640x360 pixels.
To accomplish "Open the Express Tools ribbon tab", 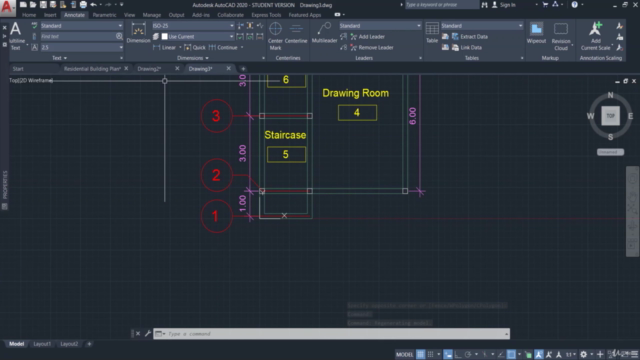I will tap(266, 15).
